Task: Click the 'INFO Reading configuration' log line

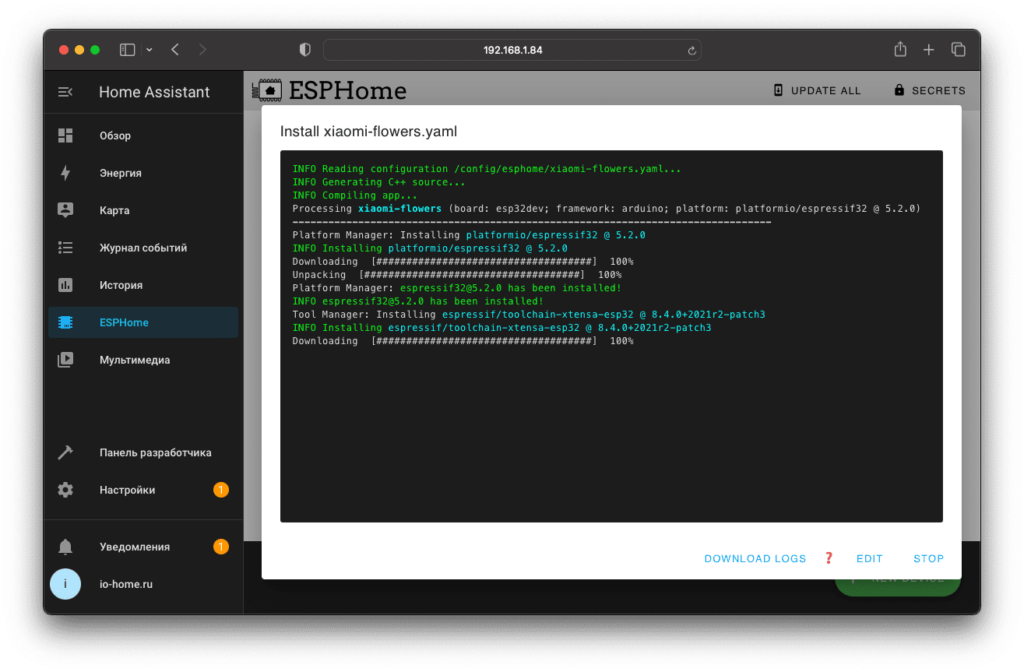Action: 487,168
